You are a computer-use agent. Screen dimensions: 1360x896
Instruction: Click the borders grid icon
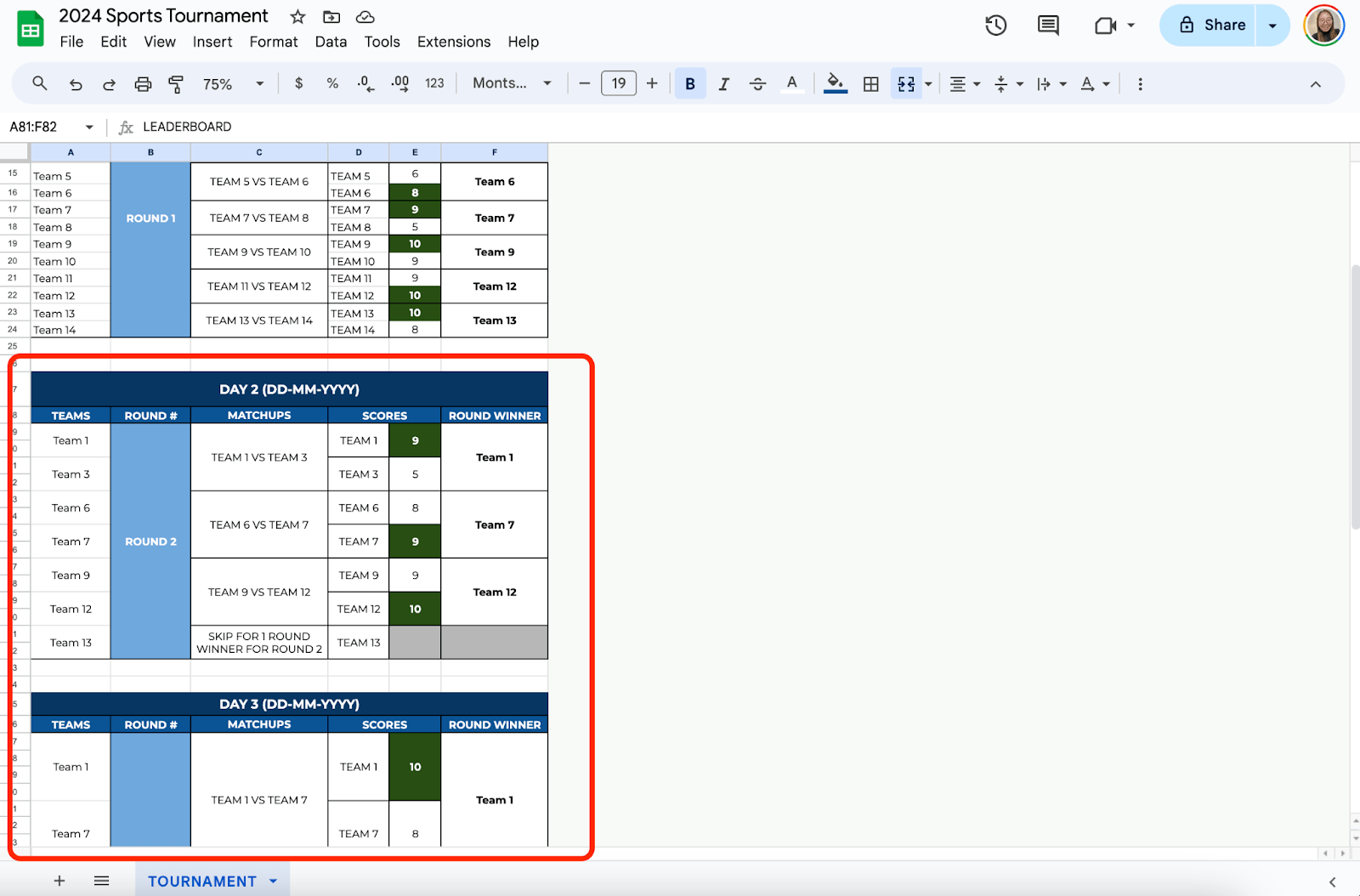(870, 84)
